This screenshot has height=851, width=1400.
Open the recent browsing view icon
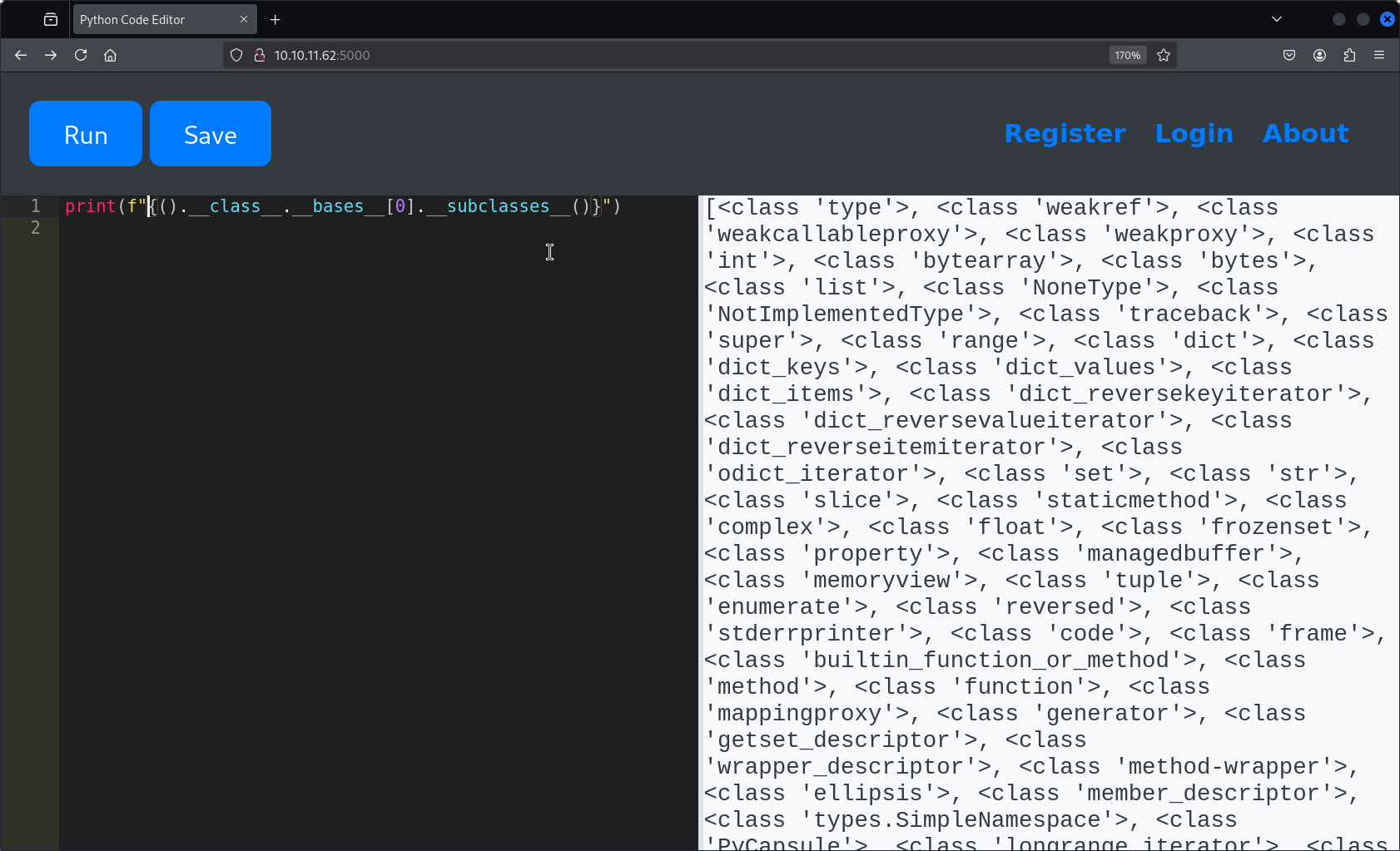[51, 19]
